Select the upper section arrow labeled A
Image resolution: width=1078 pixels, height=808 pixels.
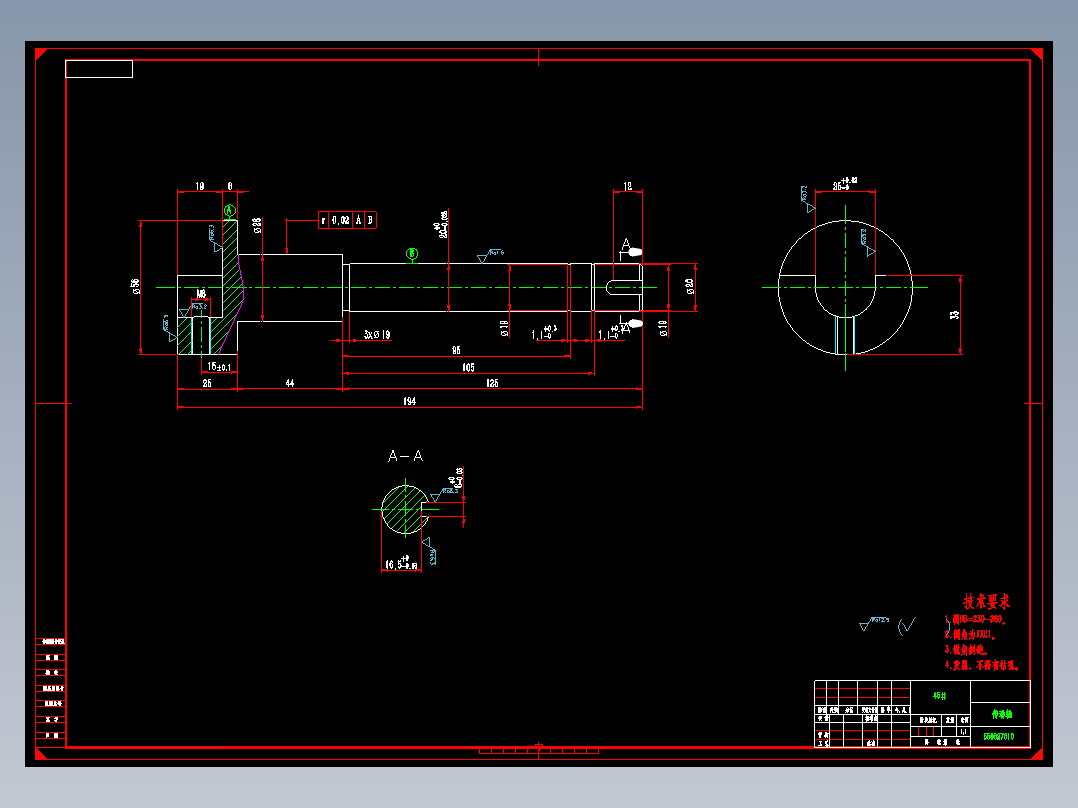coord(630,248)
